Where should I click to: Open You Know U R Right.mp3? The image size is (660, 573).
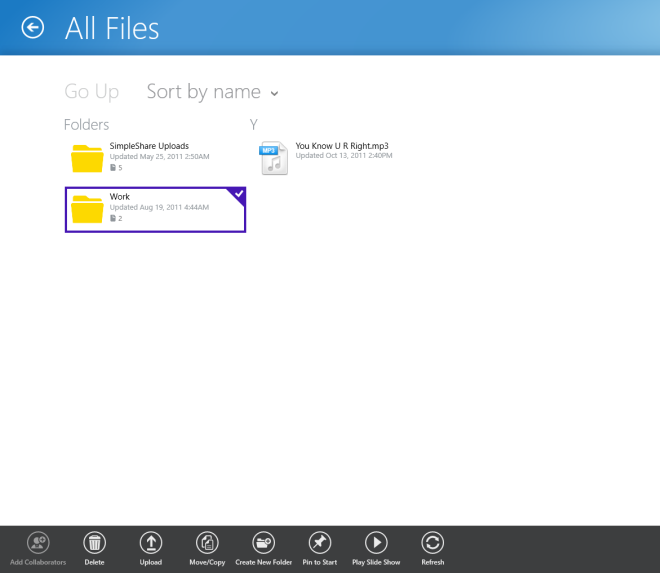(x=342, y=146)
